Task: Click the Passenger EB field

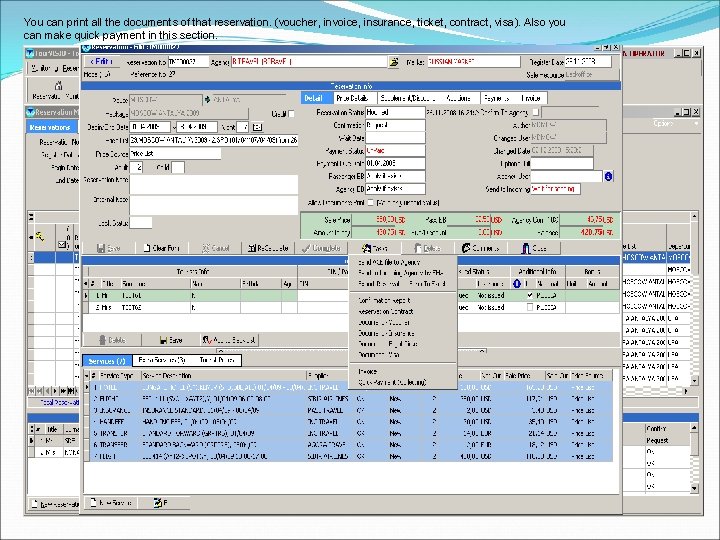Action: click(x=395, y=176)
